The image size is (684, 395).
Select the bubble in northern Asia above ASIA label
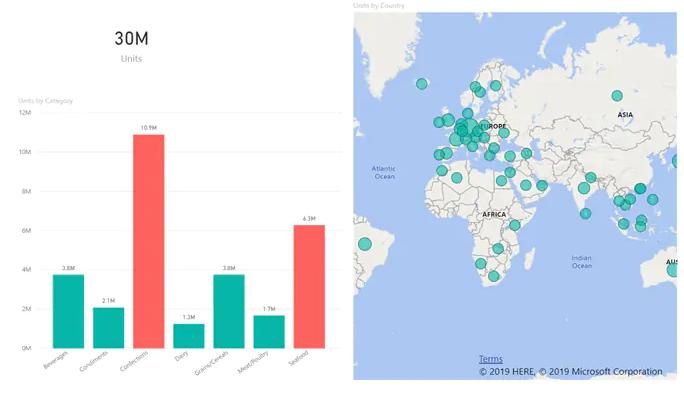tap(617, 96)
